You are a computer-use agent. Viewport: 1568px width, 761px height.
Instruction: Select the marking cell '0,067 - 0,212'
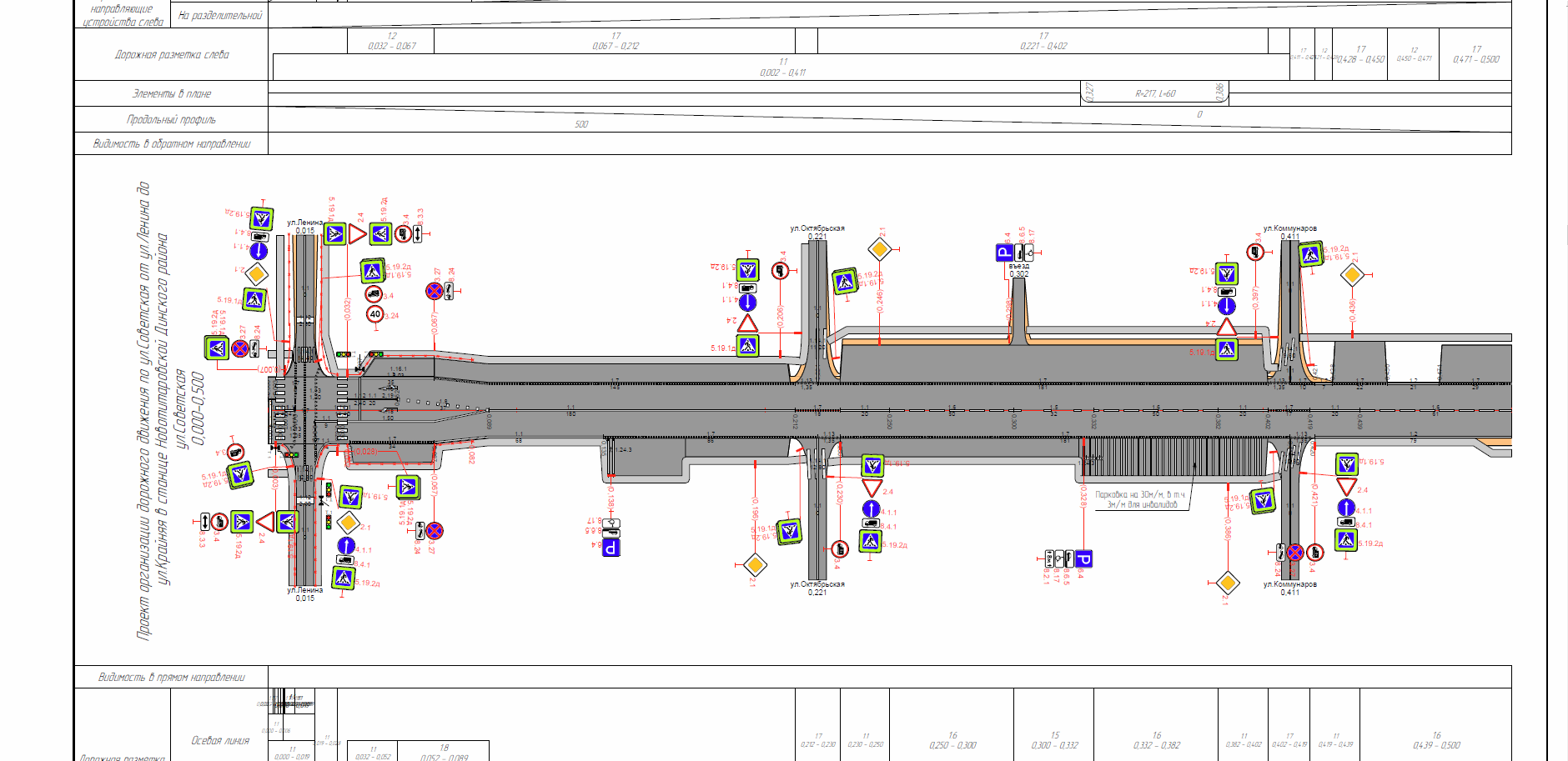pos(616,46)
